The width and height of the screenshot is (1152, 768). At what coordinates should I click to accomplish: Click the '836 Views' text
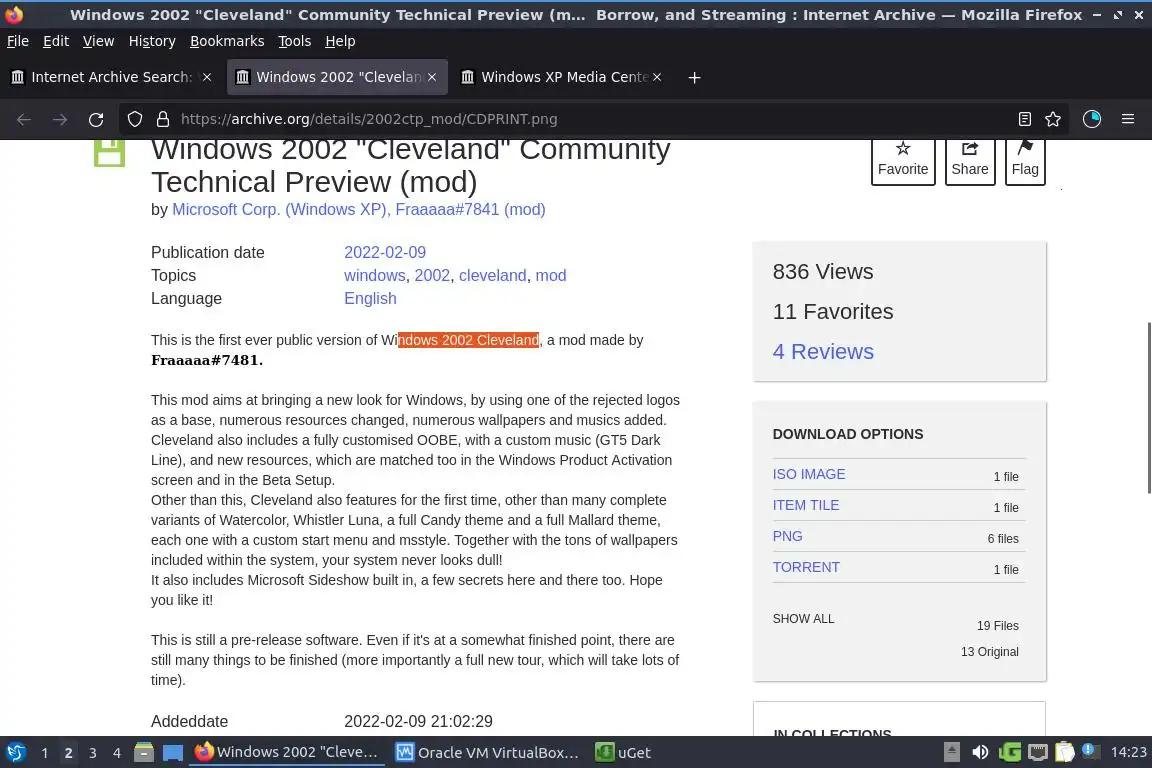pos(823,272)
